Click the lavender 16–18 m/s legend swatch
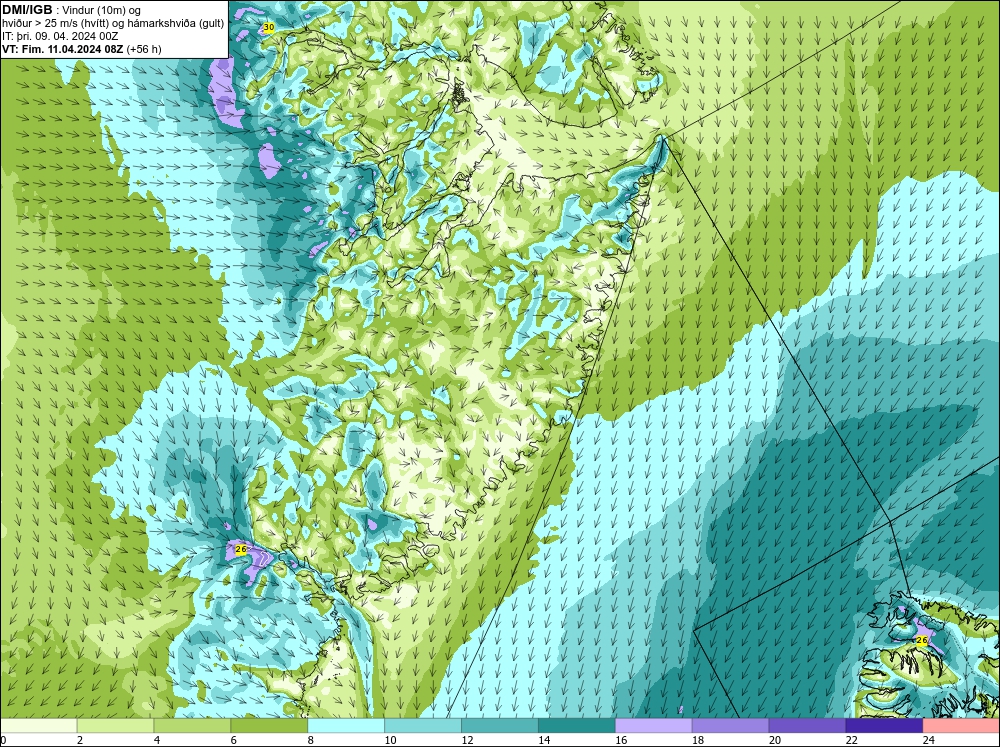Image resolution: width=1000 pixels, height=747 pixels. 653,726
